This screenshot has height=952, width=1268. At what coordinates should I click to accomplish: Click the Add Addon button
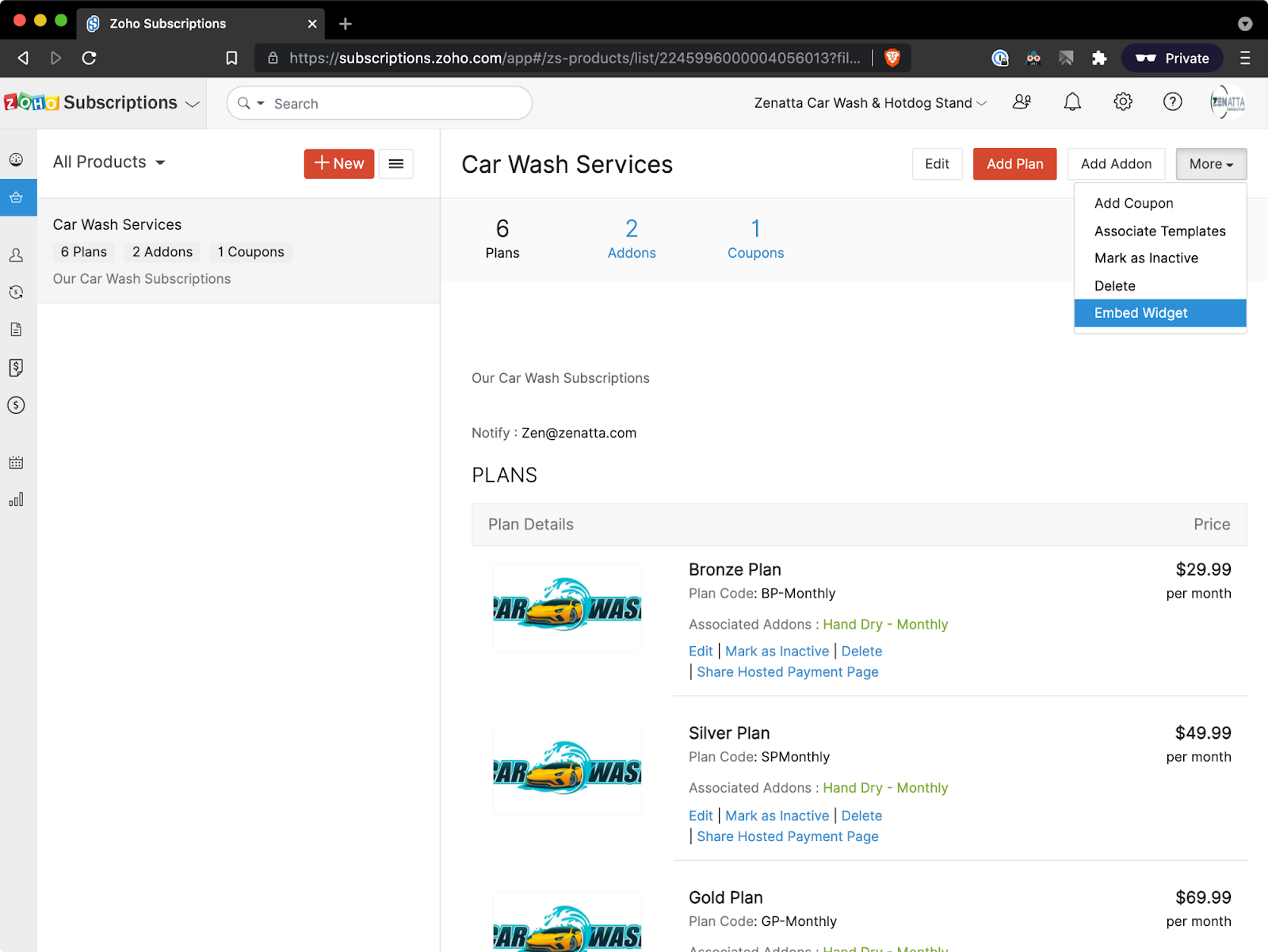1116,164
